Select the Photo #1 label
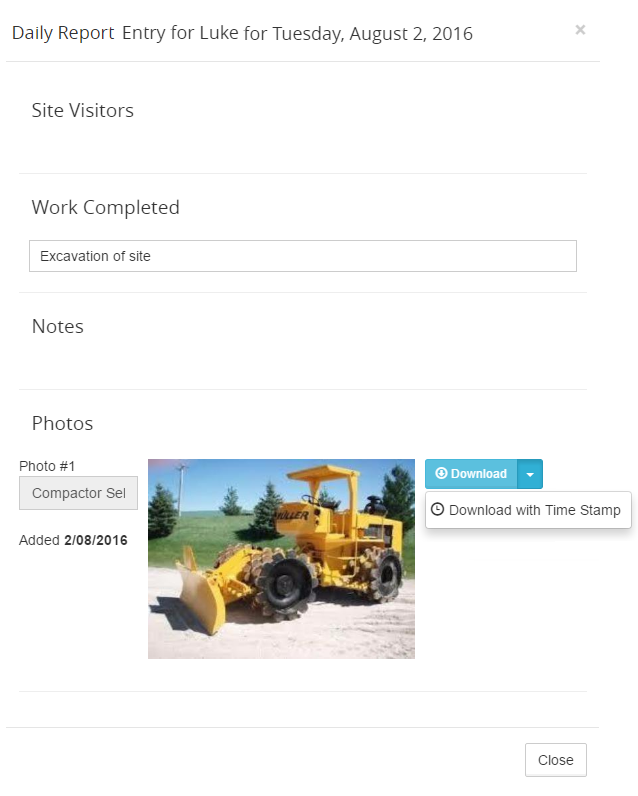The image size is (638, 796). [47, 466]
